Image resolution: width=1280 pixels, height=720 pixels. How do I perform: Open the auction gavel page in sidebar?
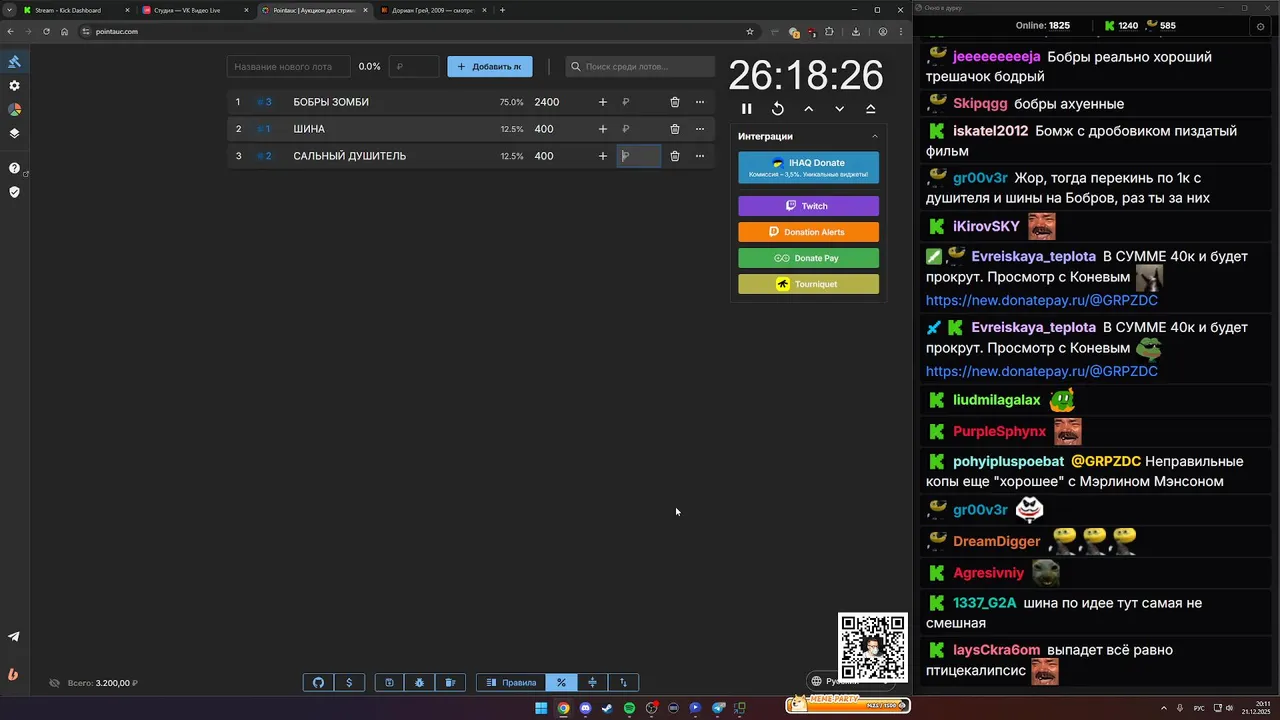pyautogui.click(x=14, y=61)
